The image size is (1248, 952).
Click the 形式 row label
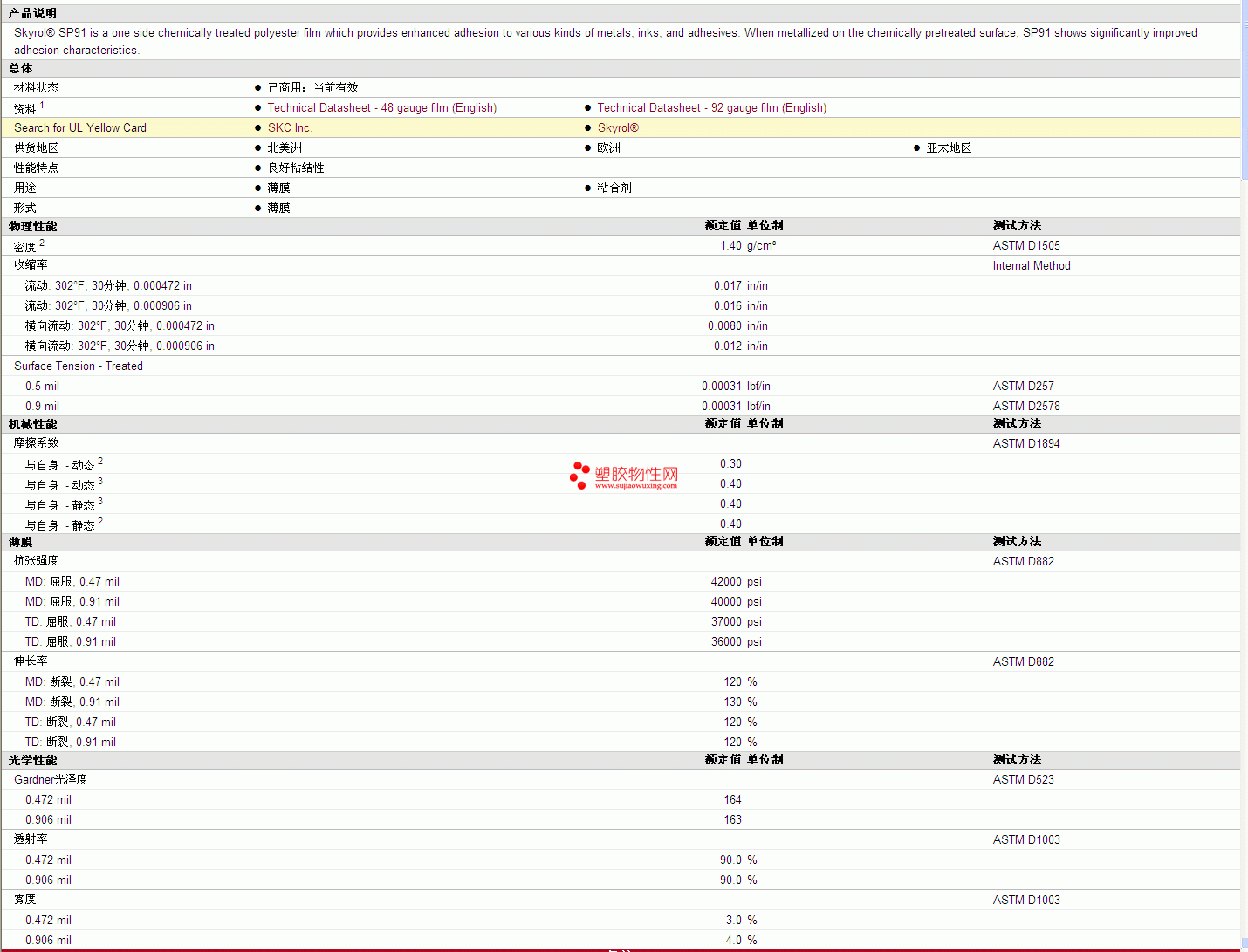[25, 209]
